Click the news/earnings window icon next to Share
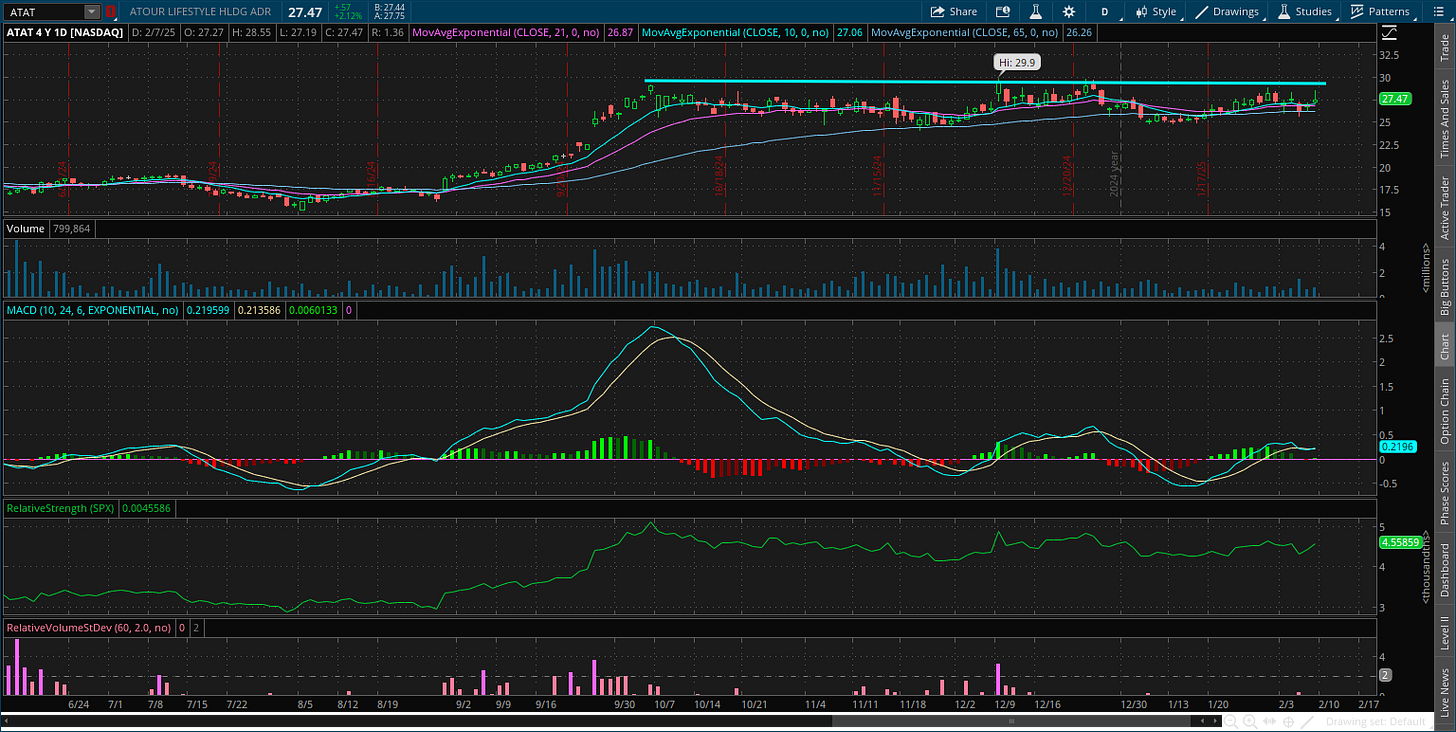 (x=1003, y=12)
